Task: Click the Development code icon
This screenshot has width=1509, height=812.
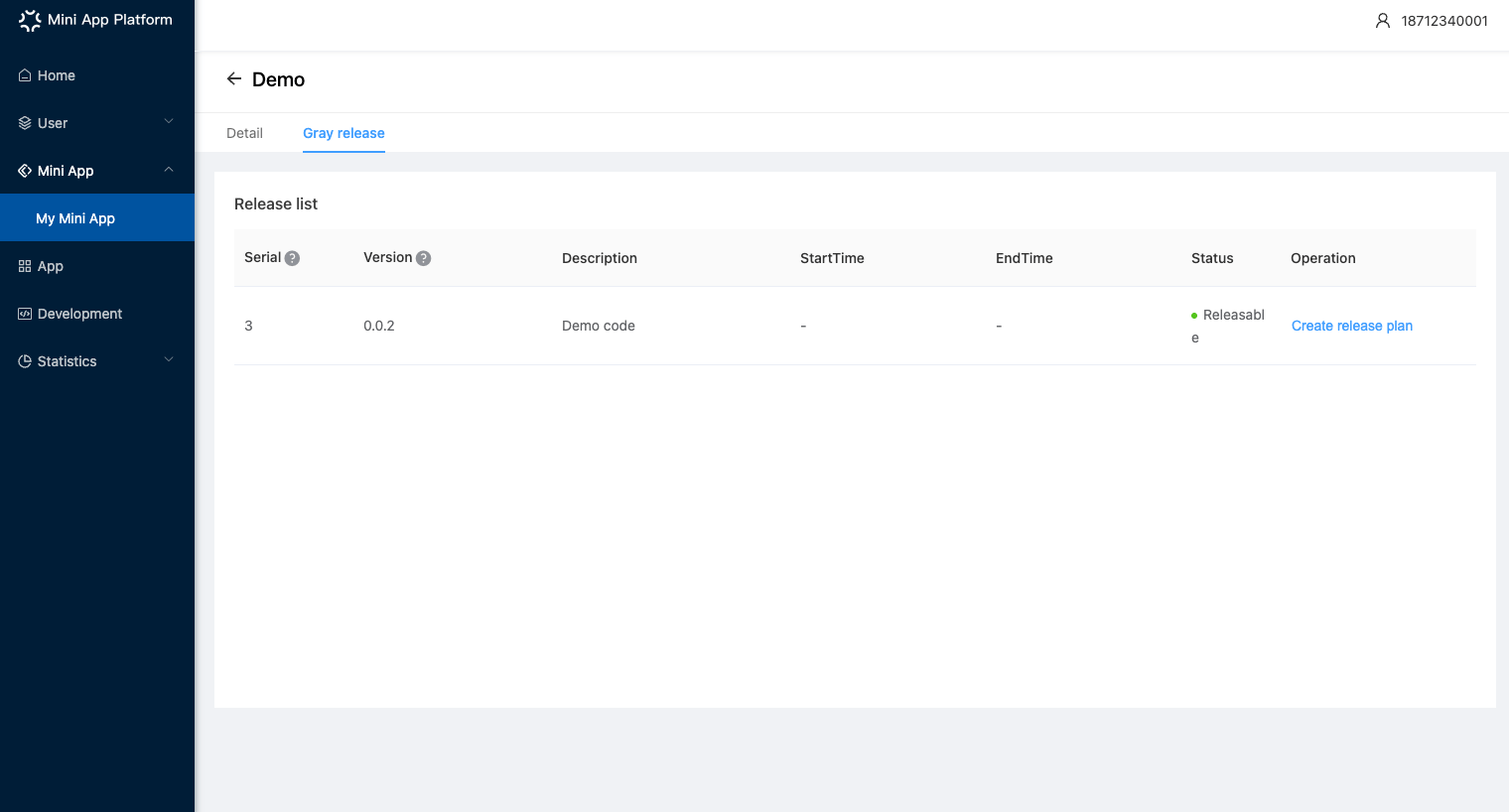Action: [x=25, y=314]
